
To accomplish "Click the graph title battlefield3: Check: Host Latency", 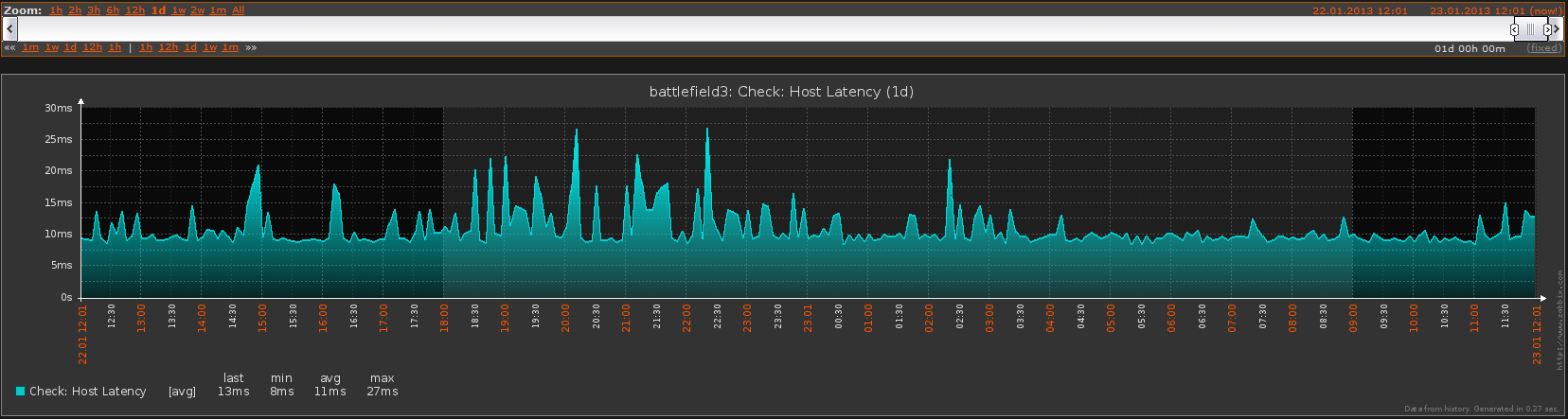I will pyautogui.click(x=781, y=92).
